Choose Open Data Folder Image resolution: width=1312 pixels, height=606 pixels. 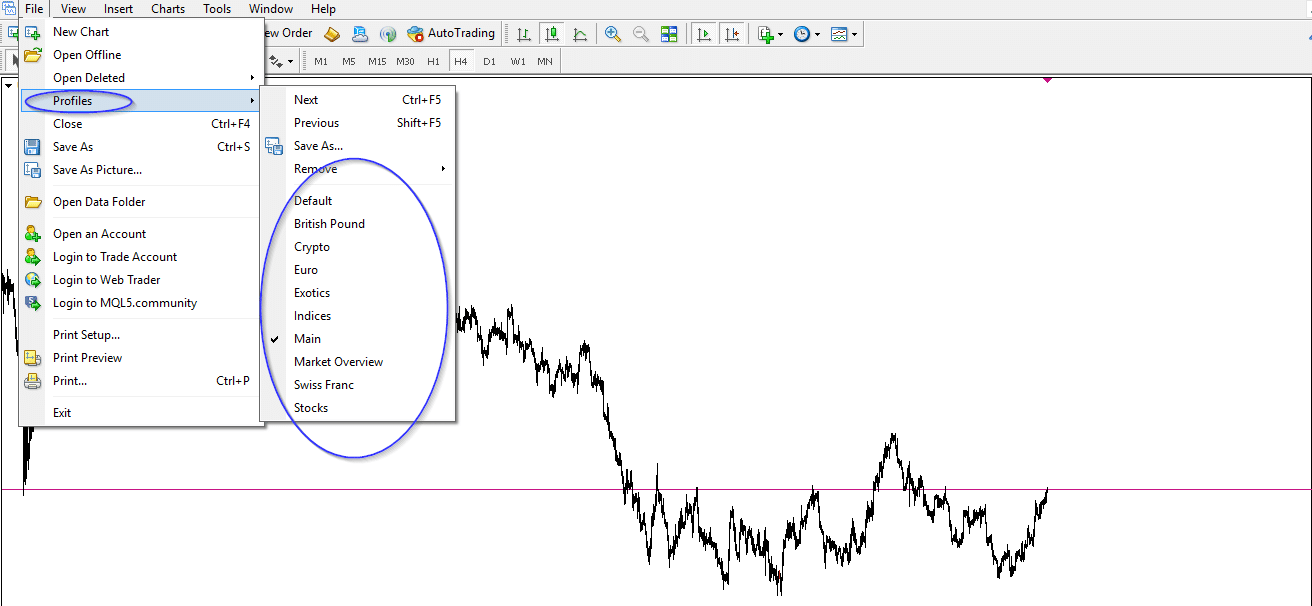coord(141,202)
